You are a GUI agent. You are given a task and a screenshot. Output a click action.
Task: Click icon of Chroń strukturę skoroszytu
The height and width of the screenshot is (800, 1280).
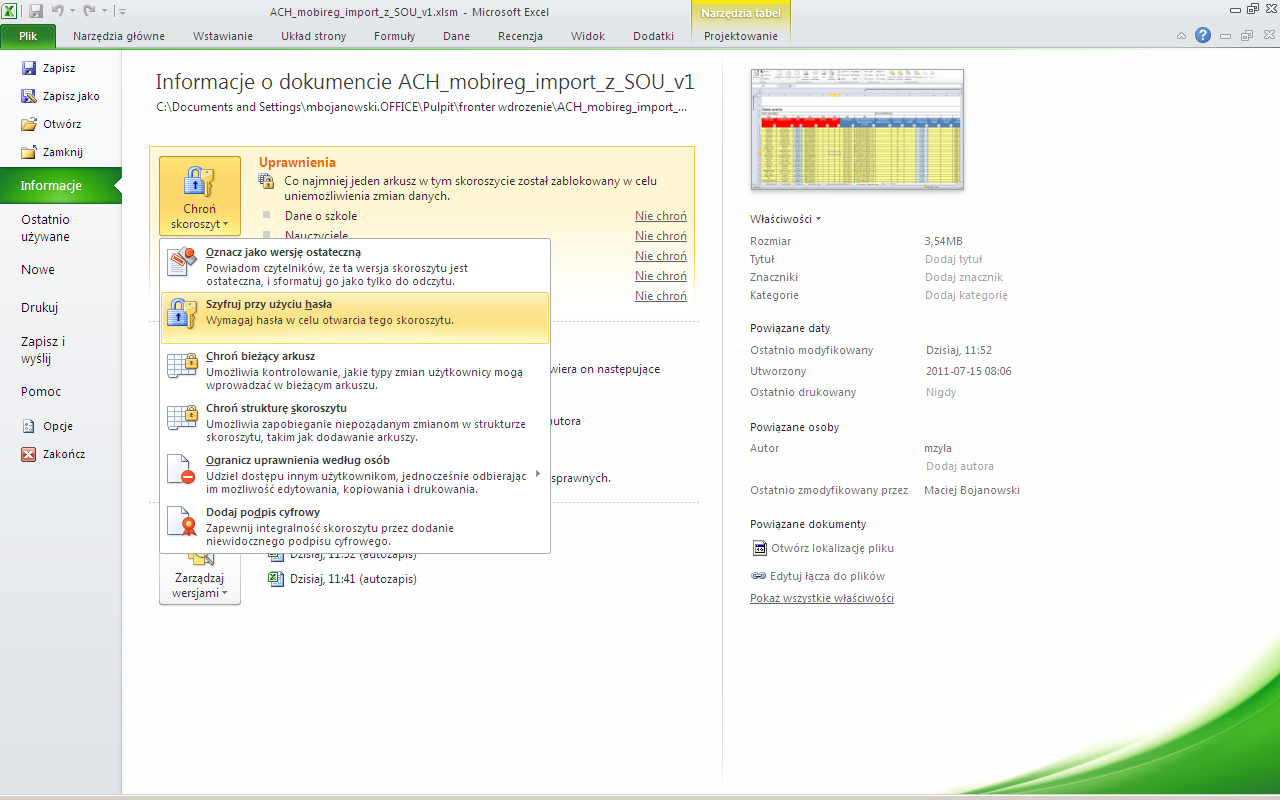coord(182,417)
